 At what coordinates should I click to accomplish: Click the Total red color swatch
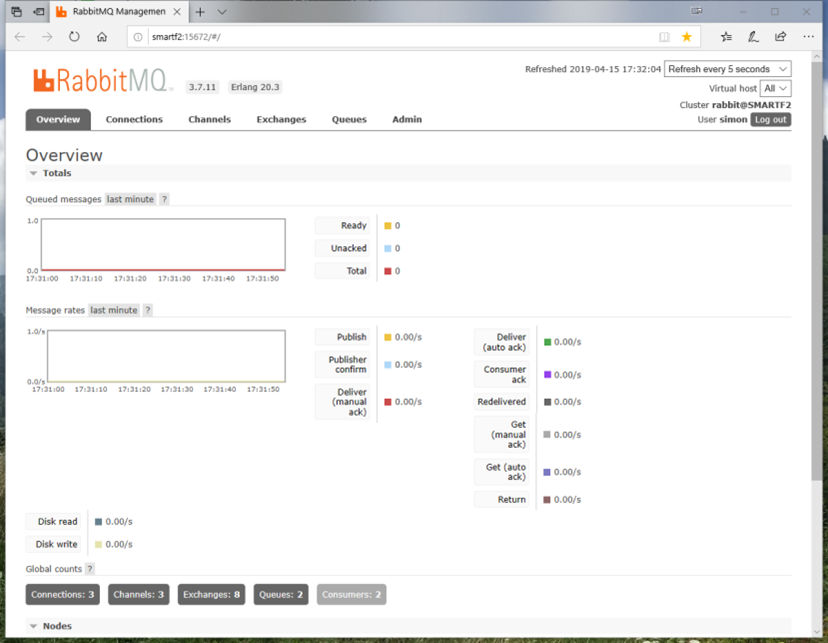click(x=388, y=271)
